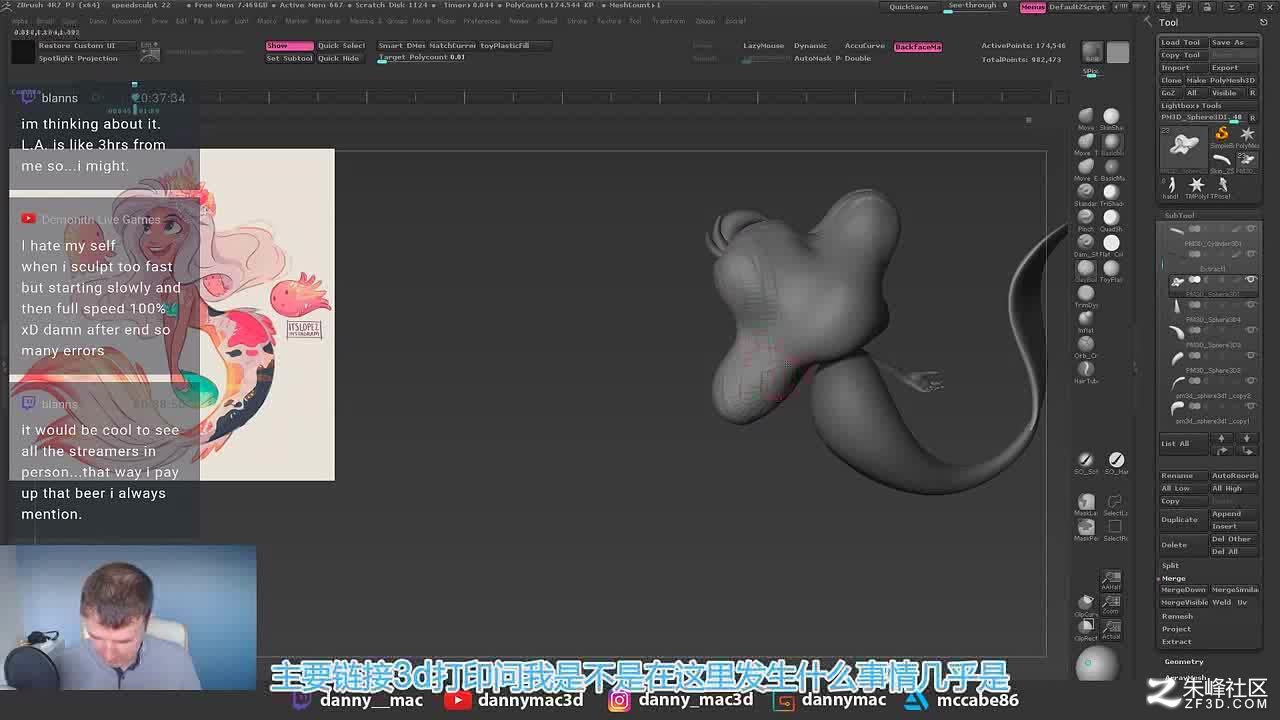Toggle the Menus button
The height and width of the screenshot is (720, 1280).
pyautogui.click(x=1033, y=7)
